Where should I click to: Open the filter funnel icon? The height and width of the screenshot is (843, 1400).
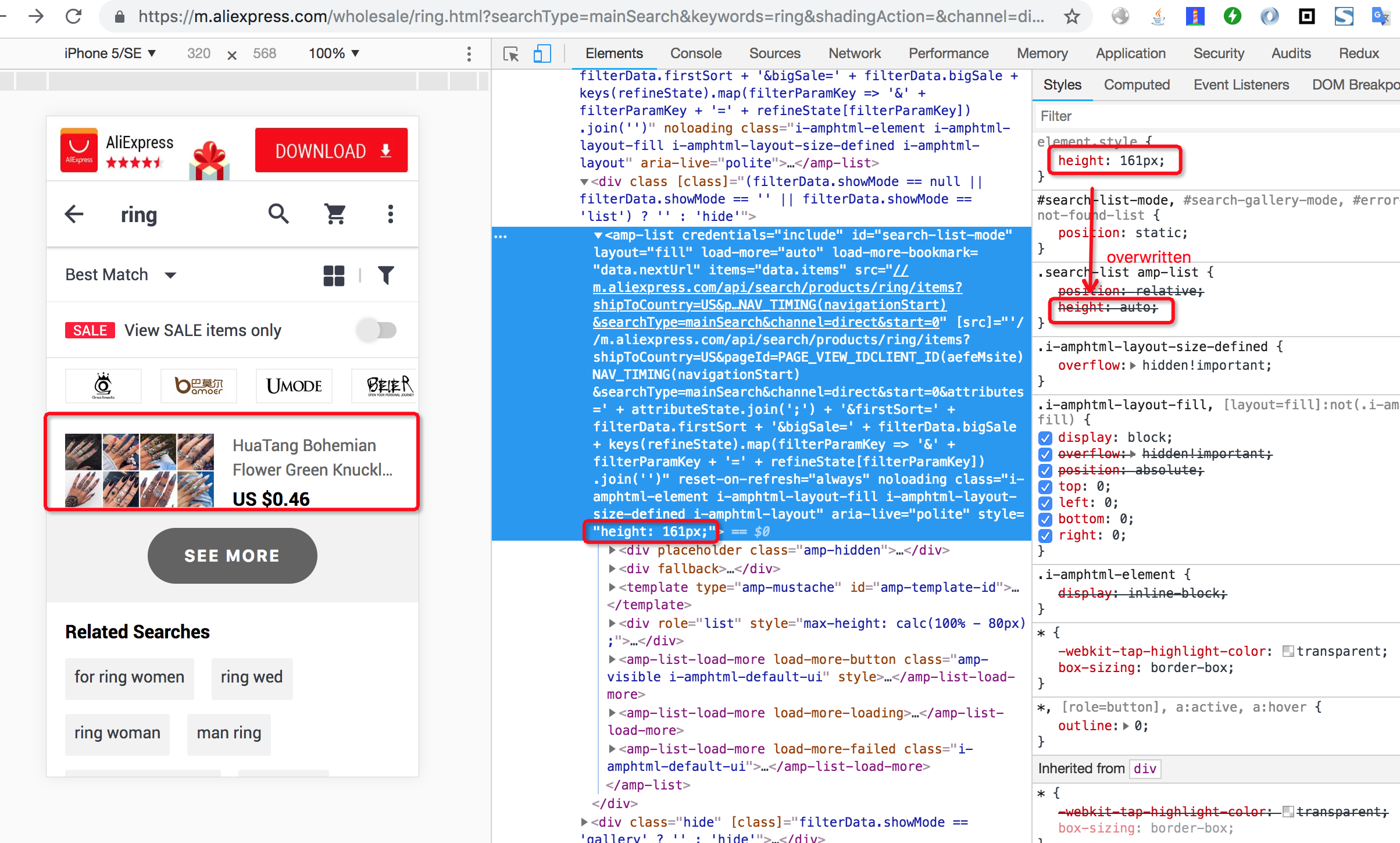[385, 275]
